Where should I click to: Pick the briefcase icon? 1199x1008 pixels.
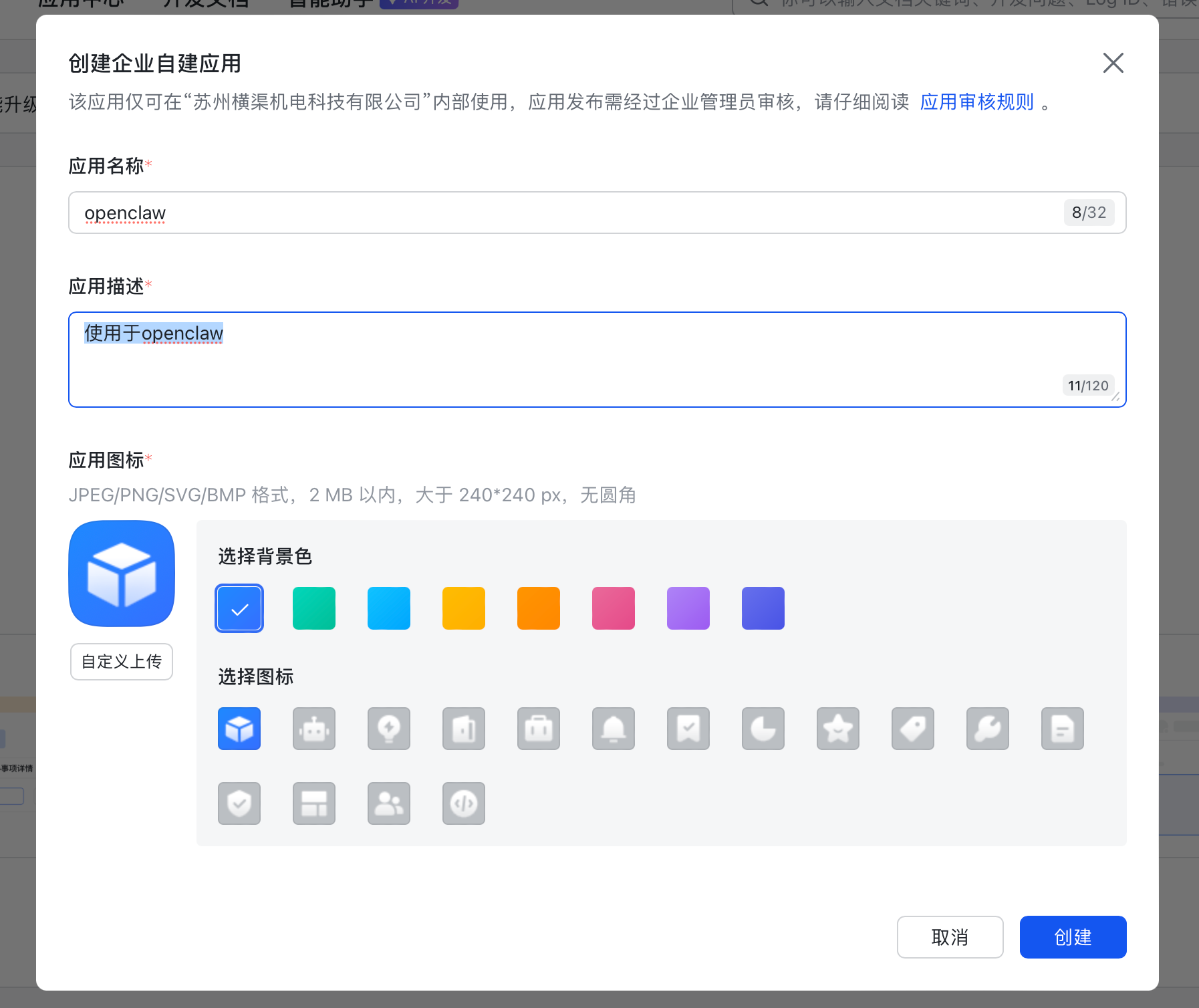(x=539, y=729)
